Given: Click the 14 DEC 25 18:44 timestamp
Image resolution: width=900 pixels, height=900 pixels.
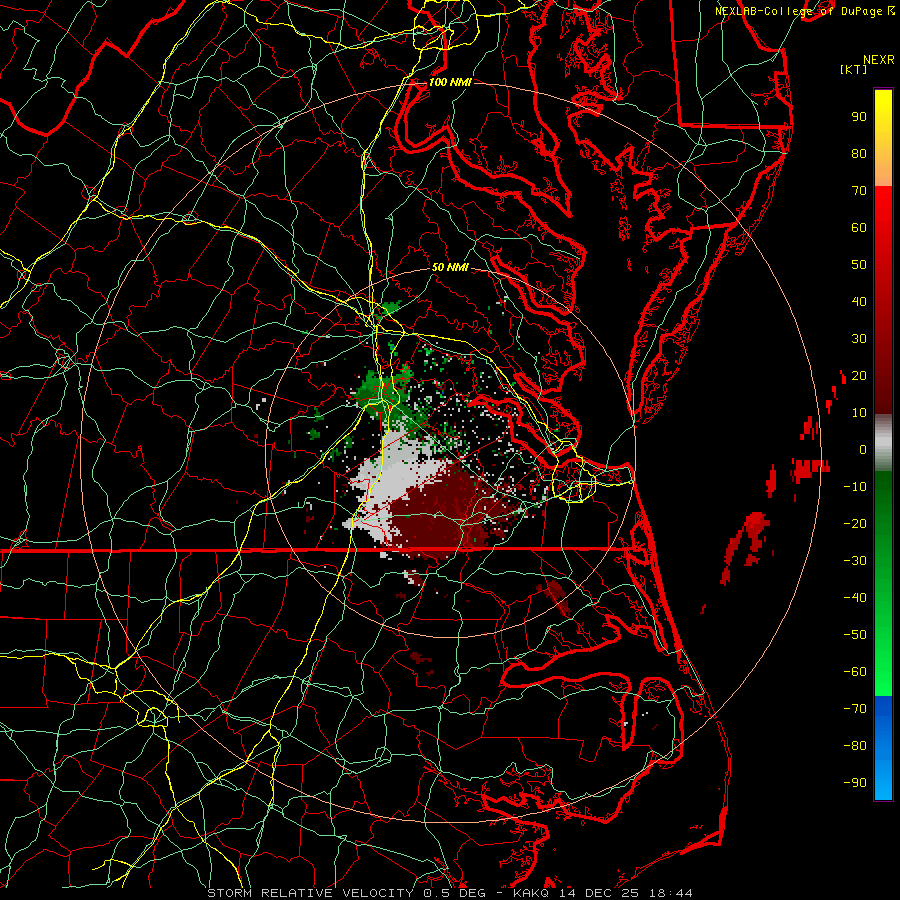Looking at the screenshot, I should (625, 893).
